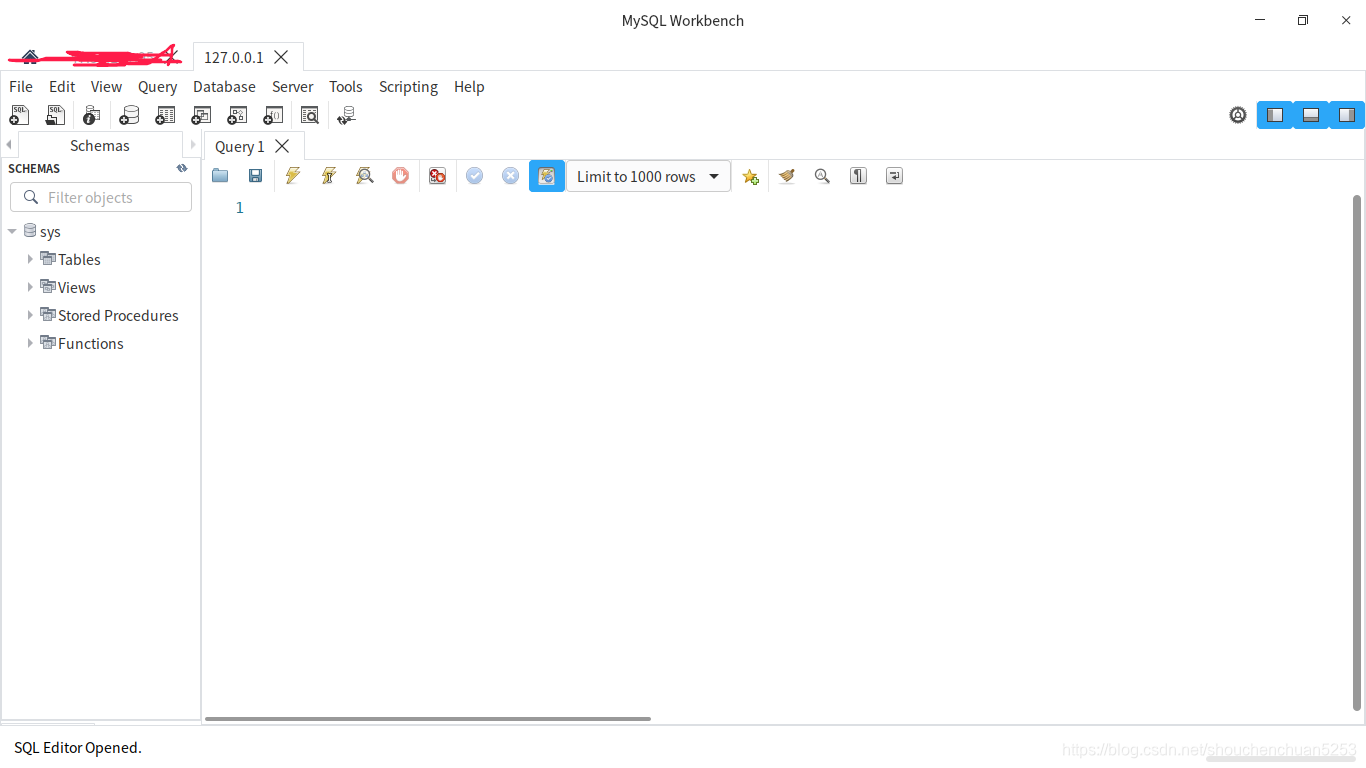Create a new stored procedure icon
This screenshot has width=1366, height=768.
click(237, 116)
